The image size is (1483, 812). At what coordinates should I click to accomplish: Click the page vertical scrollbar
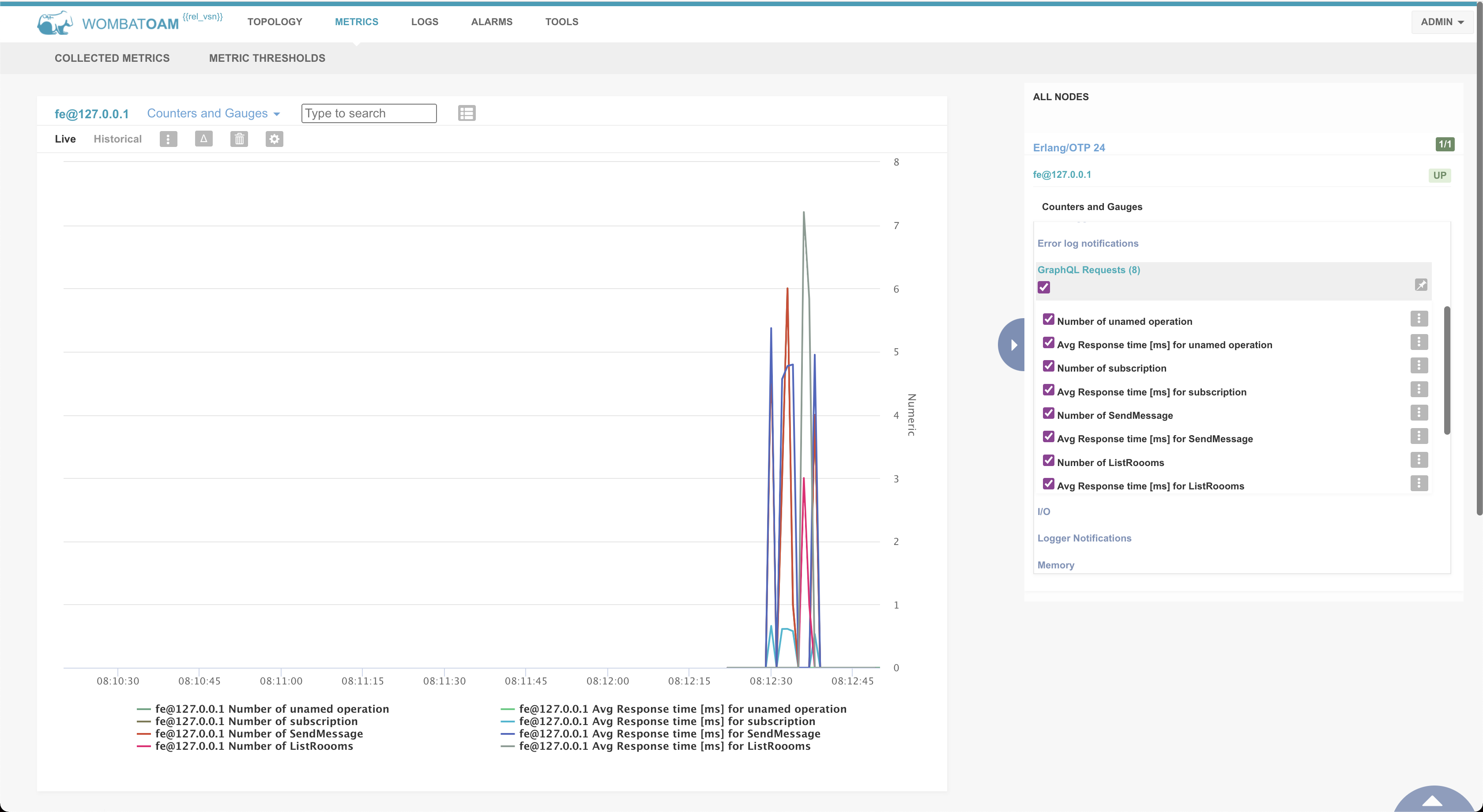tap(1479, 259)
